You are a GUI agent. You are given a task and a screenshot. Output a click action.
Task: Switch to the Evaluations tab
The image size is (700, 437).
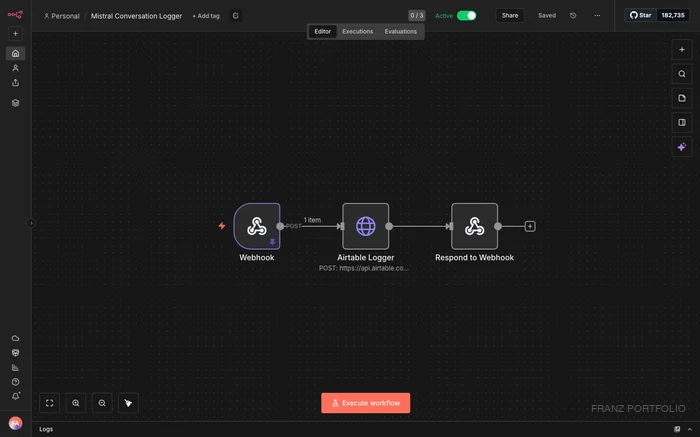click(x=400, y=31)
